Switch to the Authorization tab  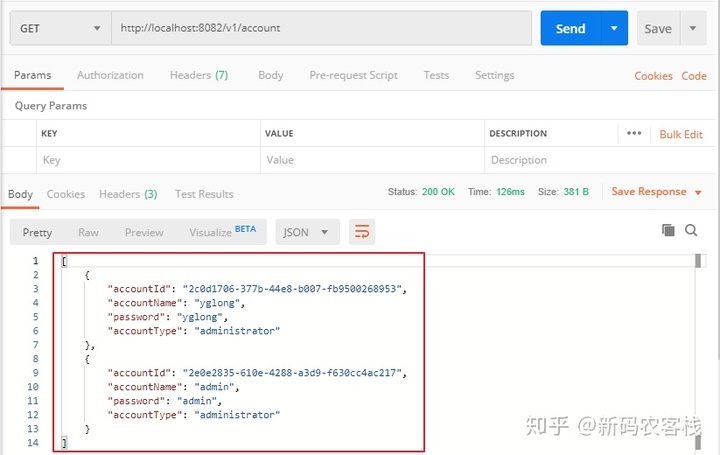[110, 75]
